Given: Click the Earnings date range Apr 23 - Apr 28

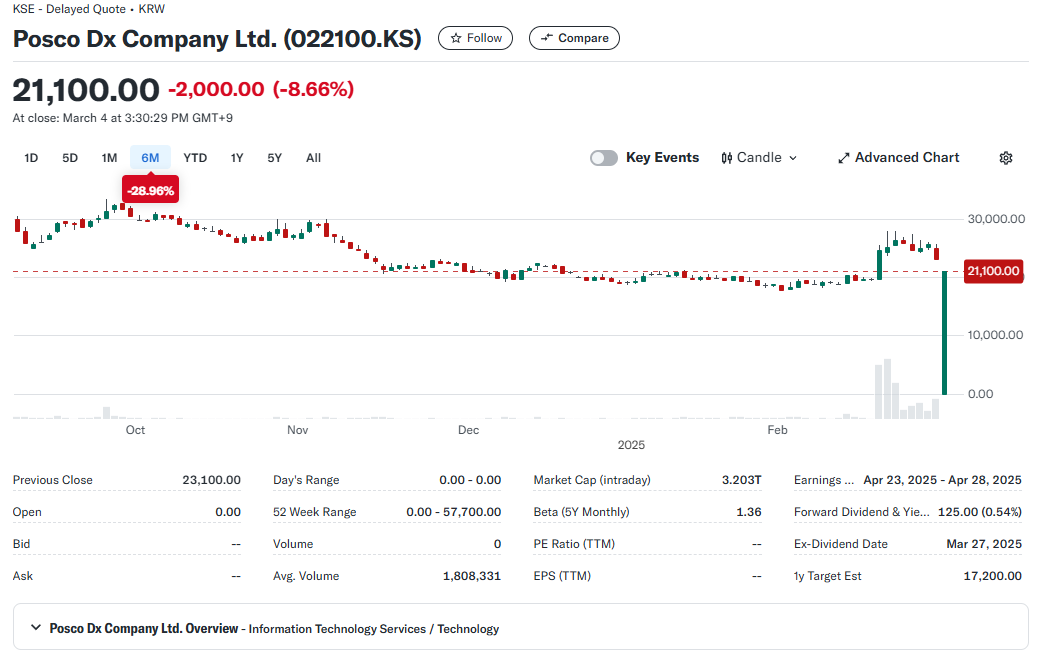Looking at the screenshot, I should pyautogui.click(x=942, y=480).
